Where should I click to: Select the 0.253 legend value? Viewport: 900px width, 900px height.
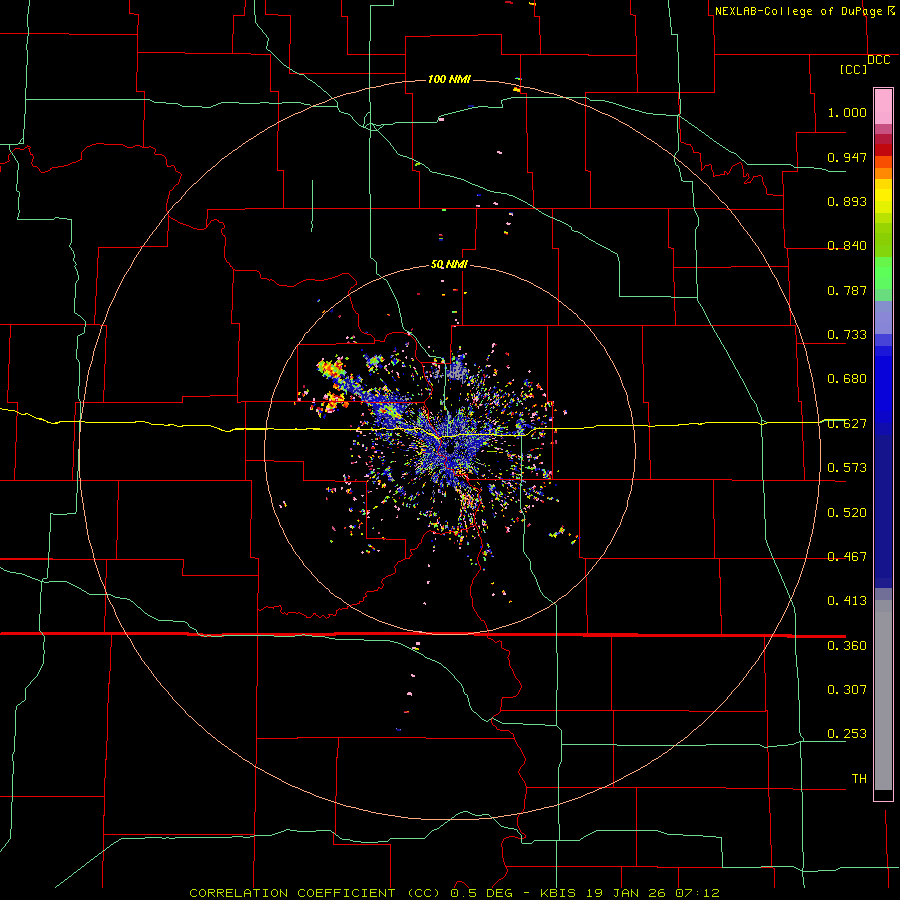point(847,734)
